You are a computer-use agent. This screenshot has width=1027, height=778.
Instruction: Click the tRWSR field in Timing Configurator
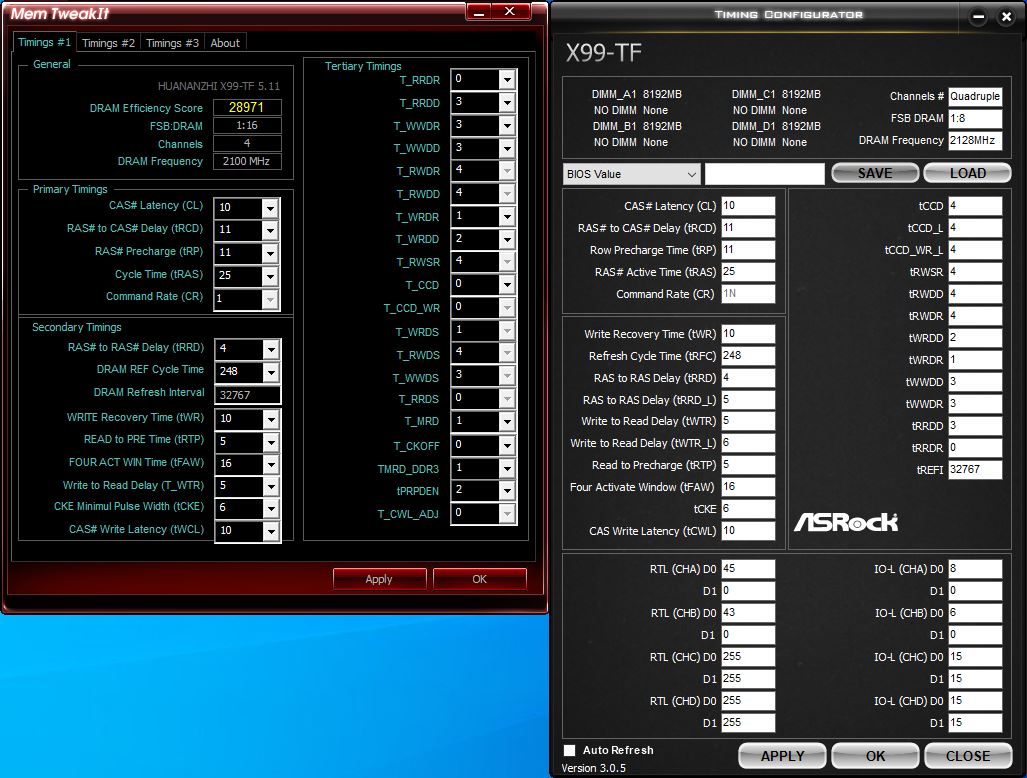pos(975,272)
